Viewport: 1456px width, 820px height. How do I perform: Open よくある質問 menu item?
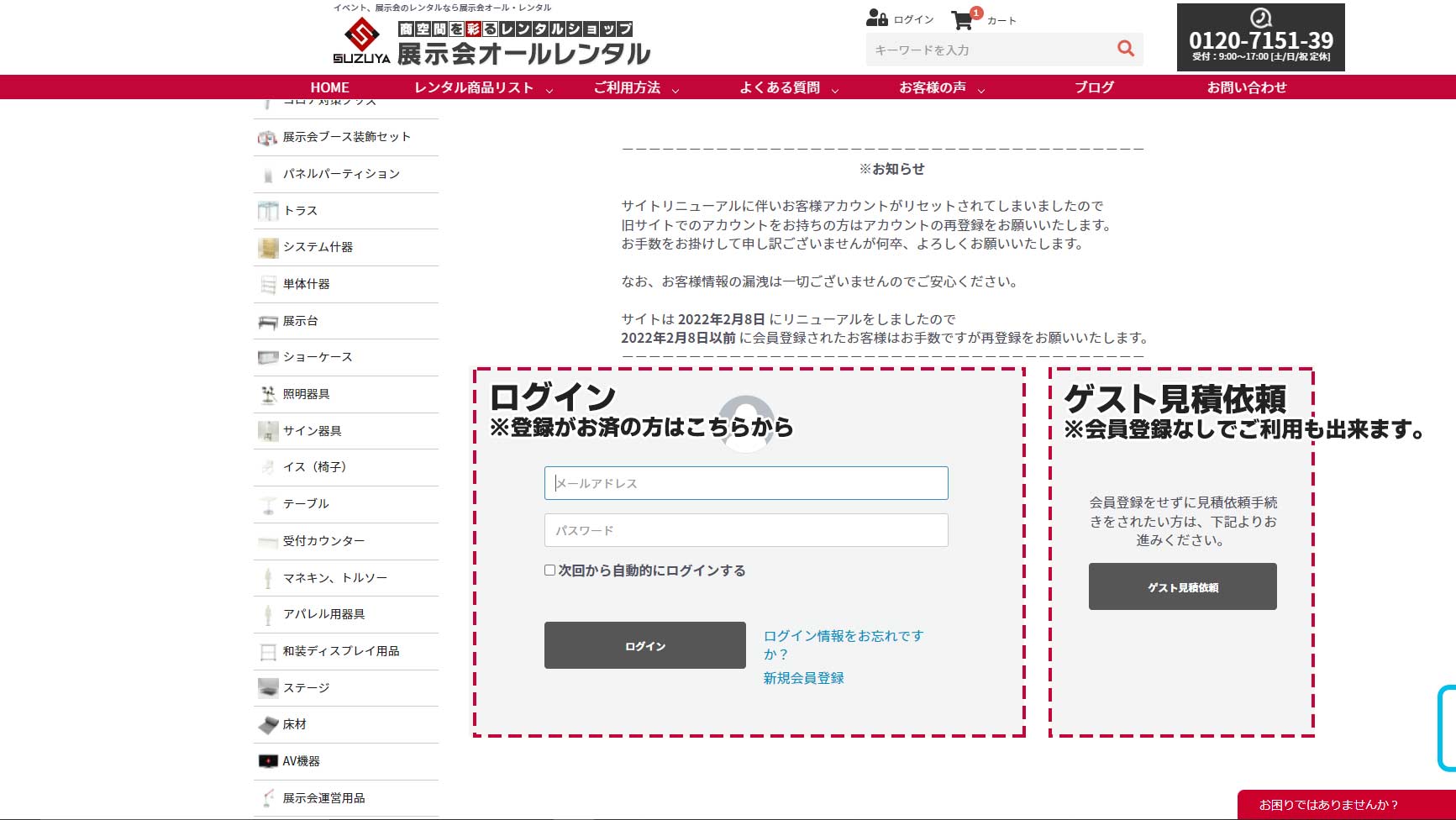click(780, 87)
